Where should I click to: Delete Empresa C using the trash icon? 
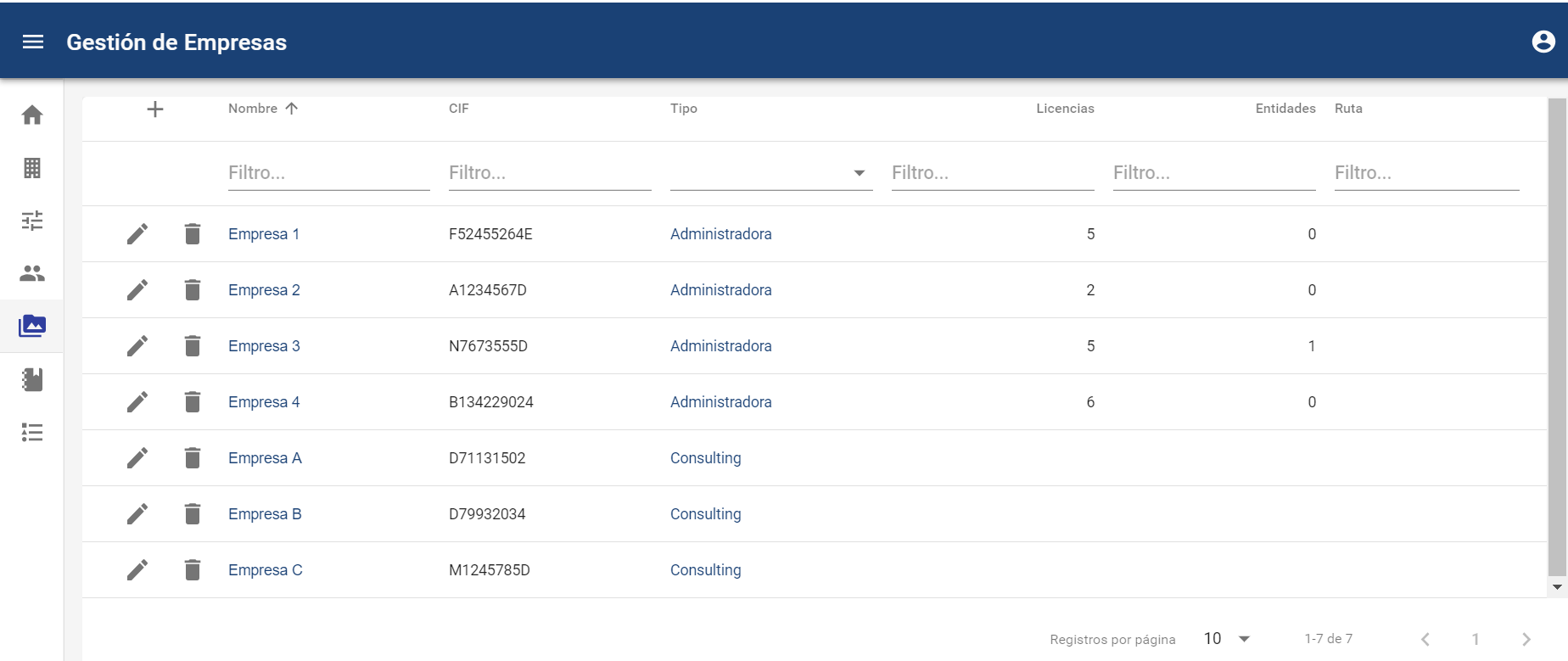coord(193,570)
